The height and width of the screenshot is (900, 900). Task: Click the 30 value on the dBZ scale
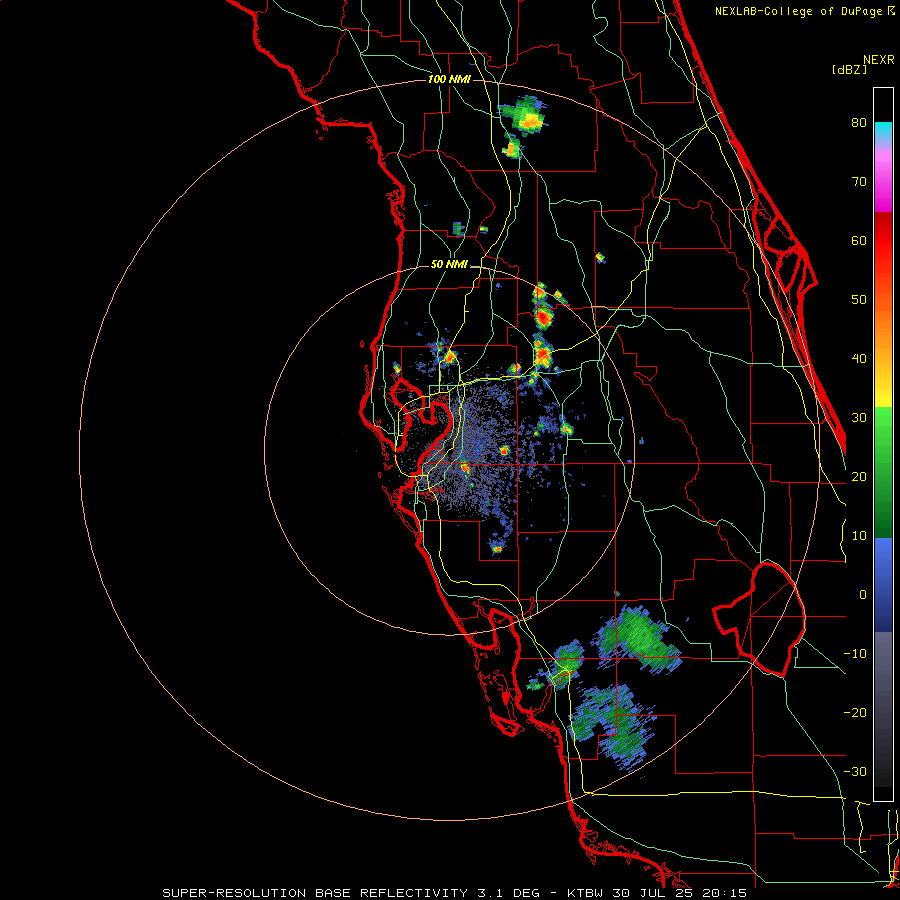coord(859,417)
